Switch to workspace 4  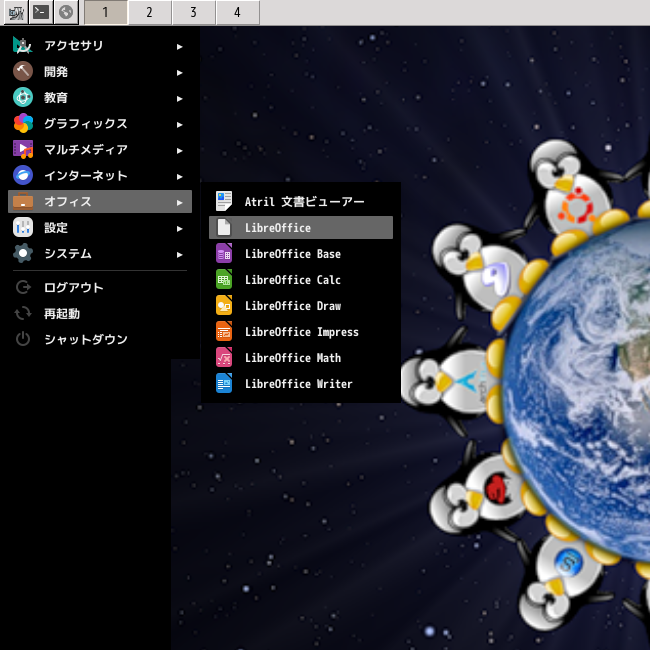pos(237,12)
